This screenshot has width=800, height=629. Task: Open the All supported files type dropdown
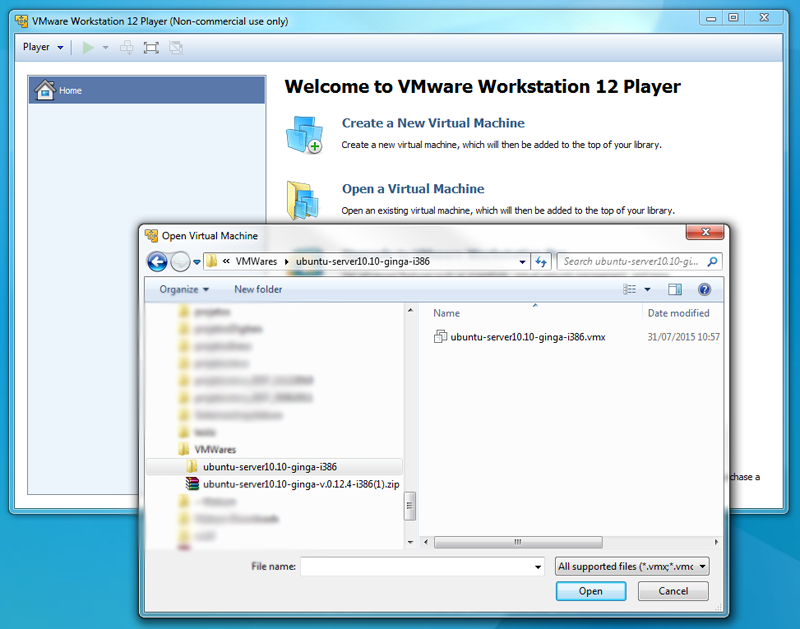tap(632, 566)
